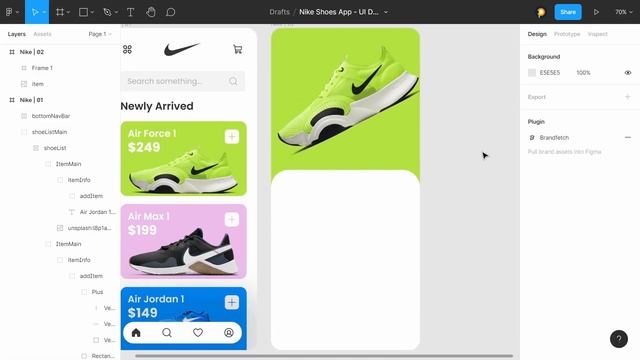Select the unsplash image layer

pyautogui.click(x=89, y=228)
